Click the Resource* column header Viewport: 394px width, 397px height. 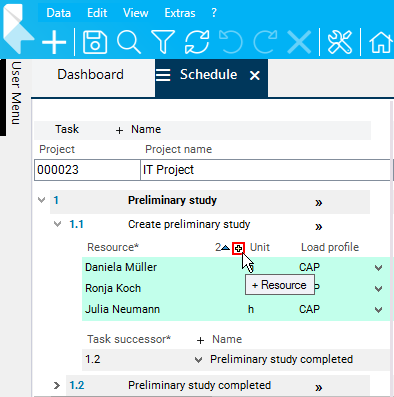tap(113, 247)
